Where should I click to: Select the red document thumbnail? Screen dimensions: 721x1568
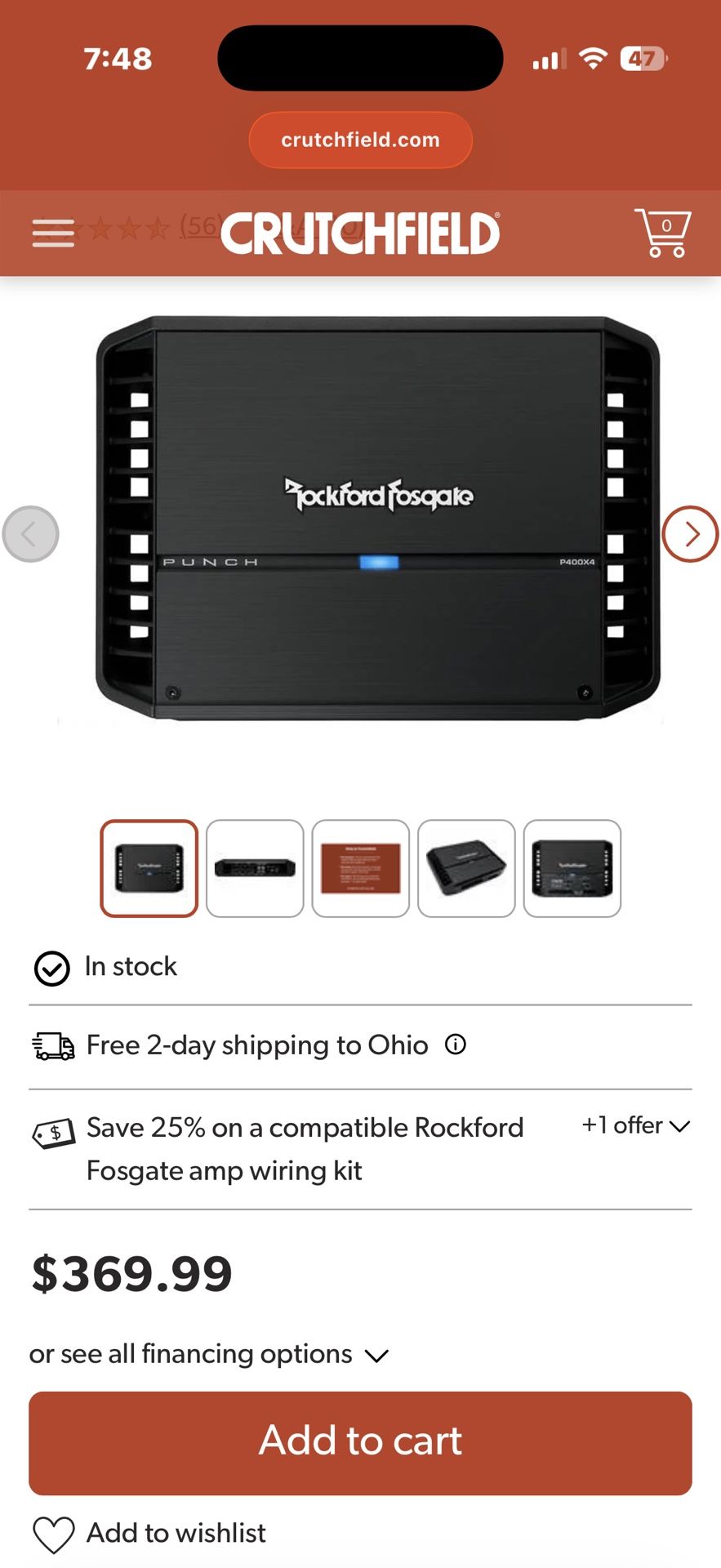361,868
